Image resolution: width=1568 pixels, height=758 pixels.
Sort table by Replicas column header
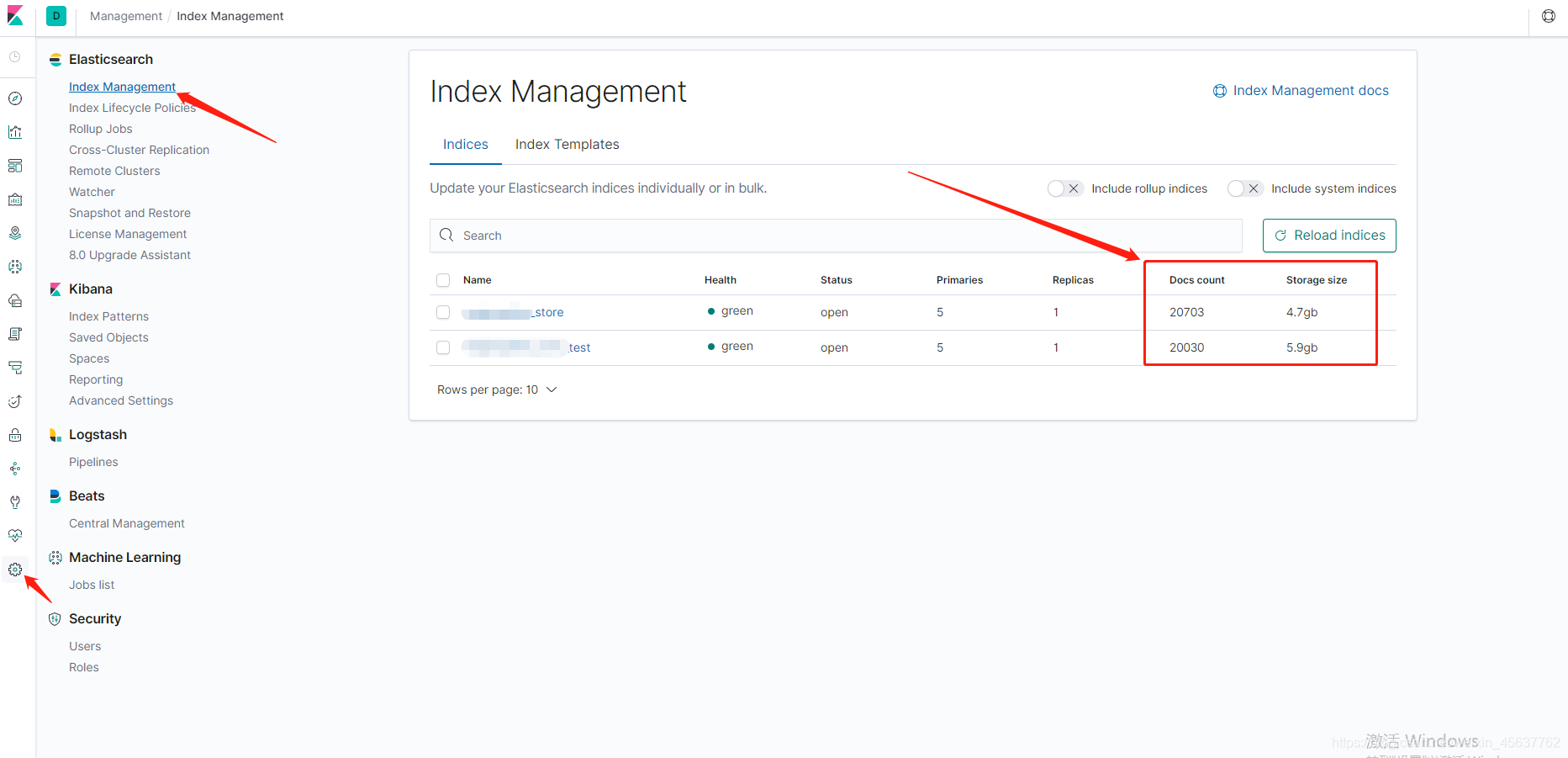tap(1073, 280)
